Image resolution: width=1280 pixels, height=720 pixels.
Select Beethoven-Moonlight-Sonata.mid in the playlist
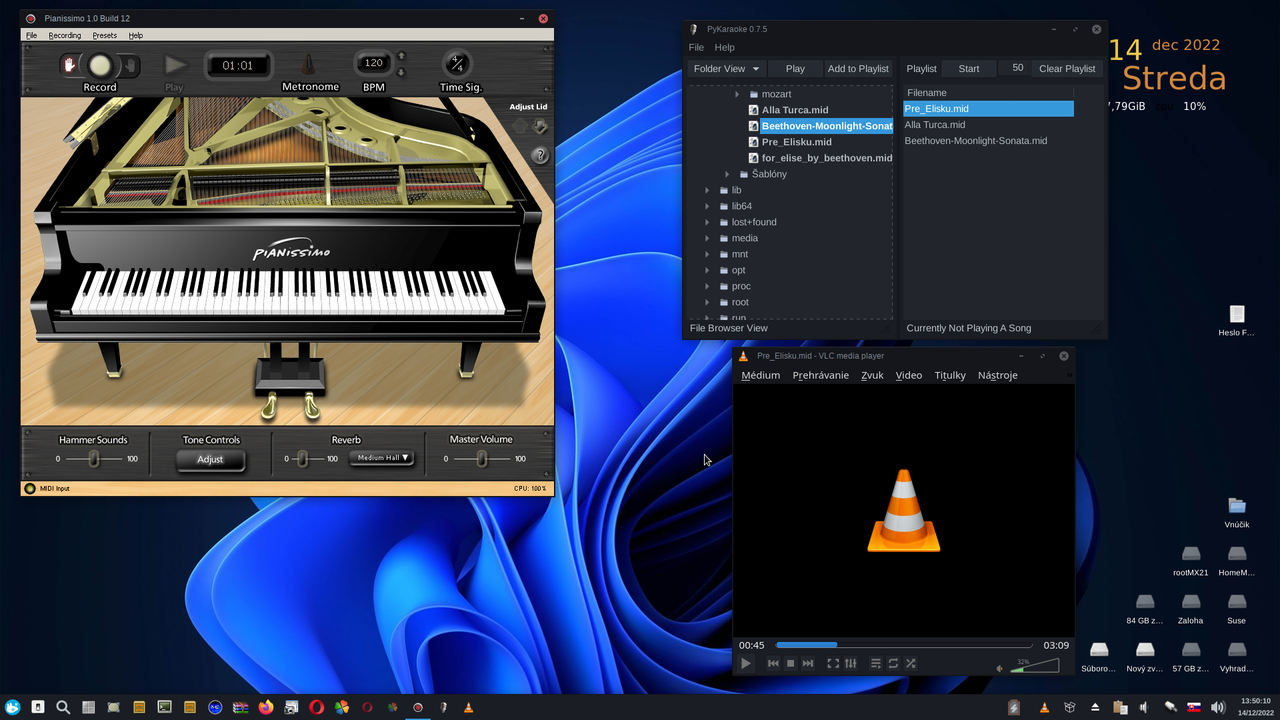coord(976,141)
